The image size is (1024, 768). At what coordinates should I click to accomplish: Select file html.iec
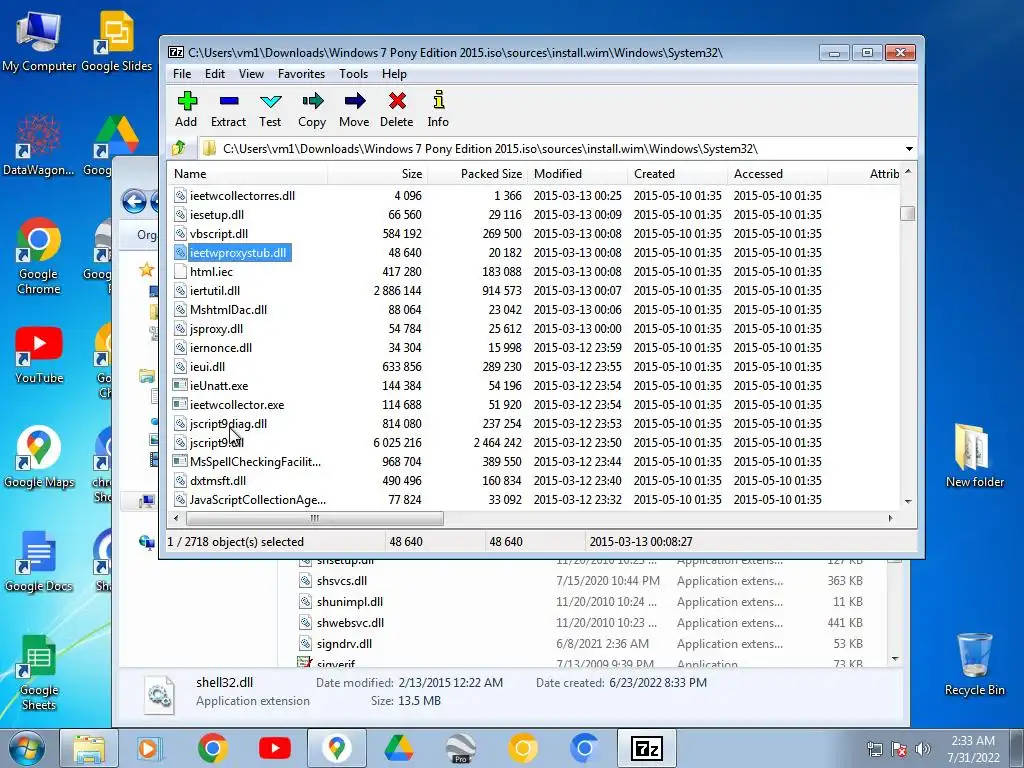[211, 272]
